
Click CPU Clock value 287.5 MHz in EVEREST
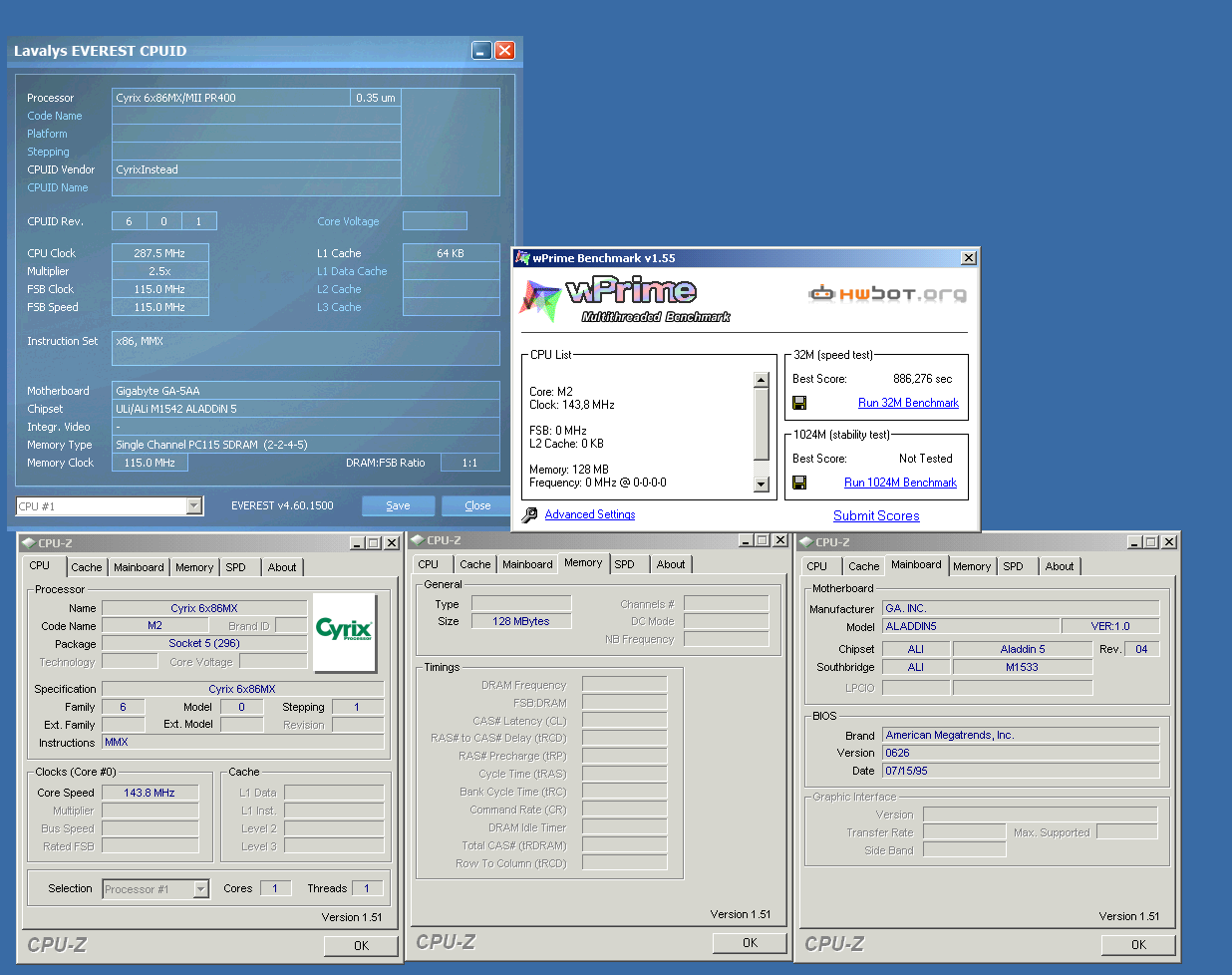pos(159,253)
